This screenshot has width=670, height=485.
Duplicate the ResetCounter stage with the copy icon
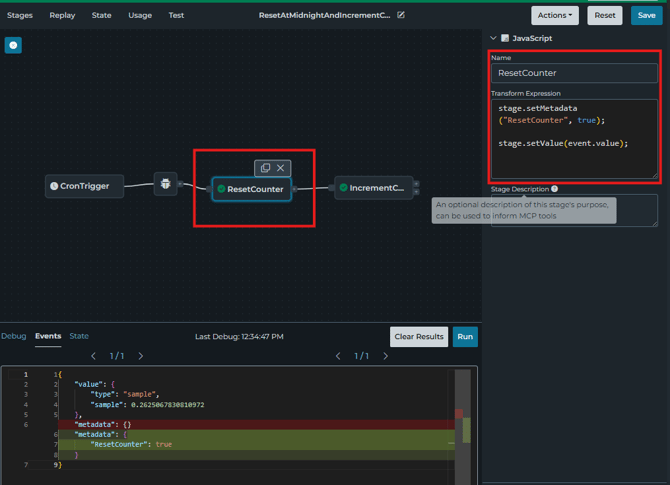(265, 168)
